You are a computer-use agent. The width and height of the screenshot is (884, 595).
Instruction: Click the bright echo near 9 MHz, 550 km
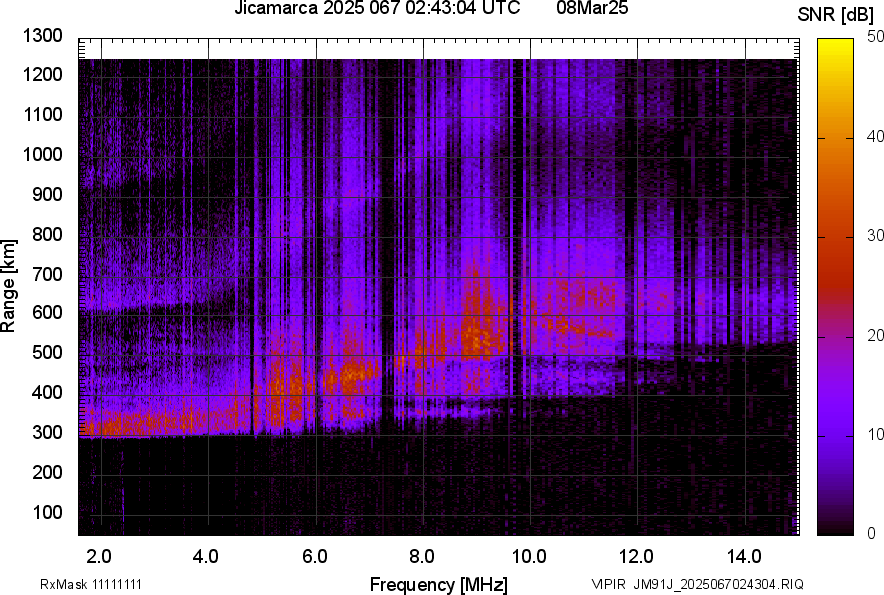pyautogui.click(x=479, y=336)
